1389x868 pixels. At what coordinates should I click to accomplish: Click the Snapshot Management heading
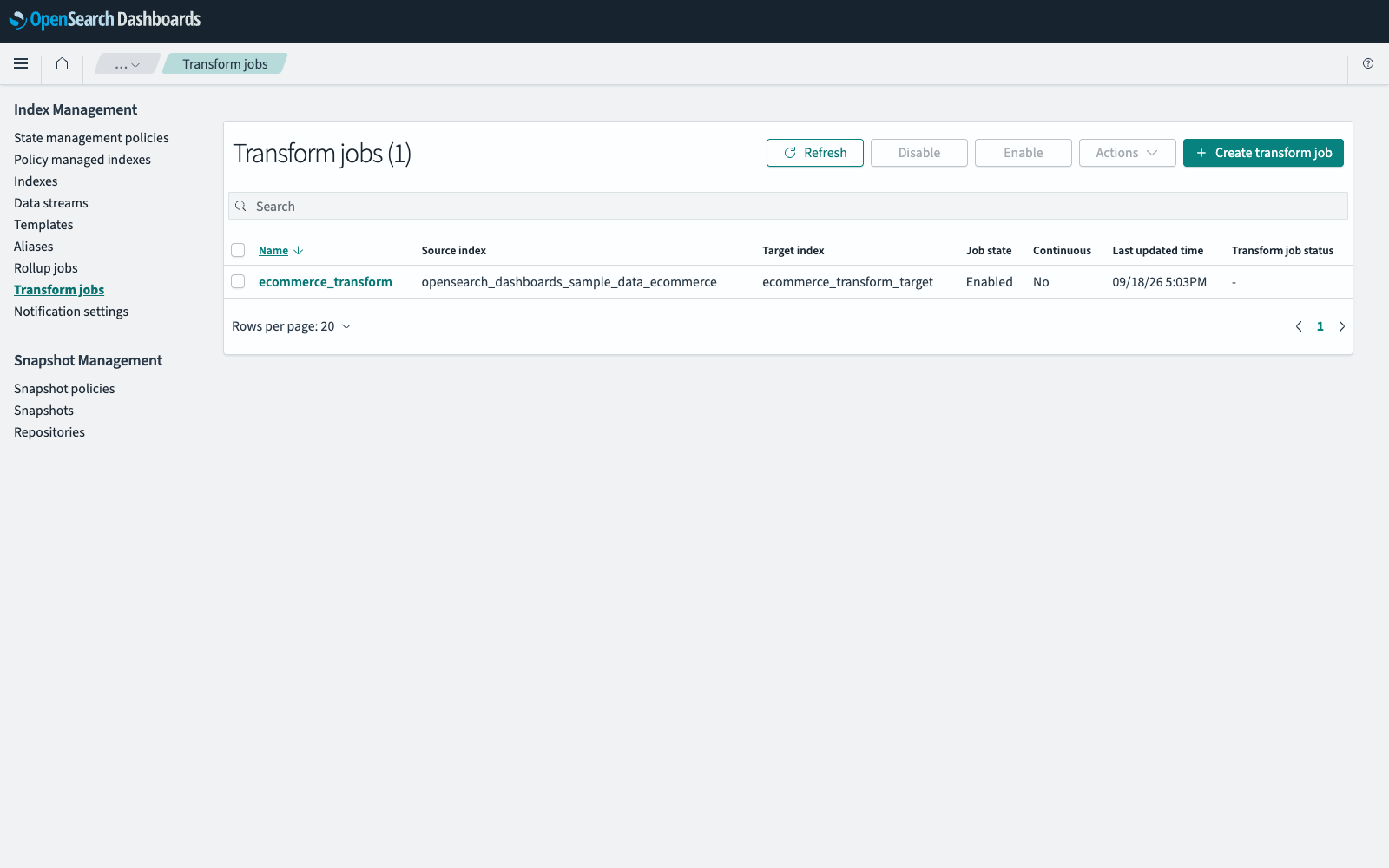click(88, 360)
